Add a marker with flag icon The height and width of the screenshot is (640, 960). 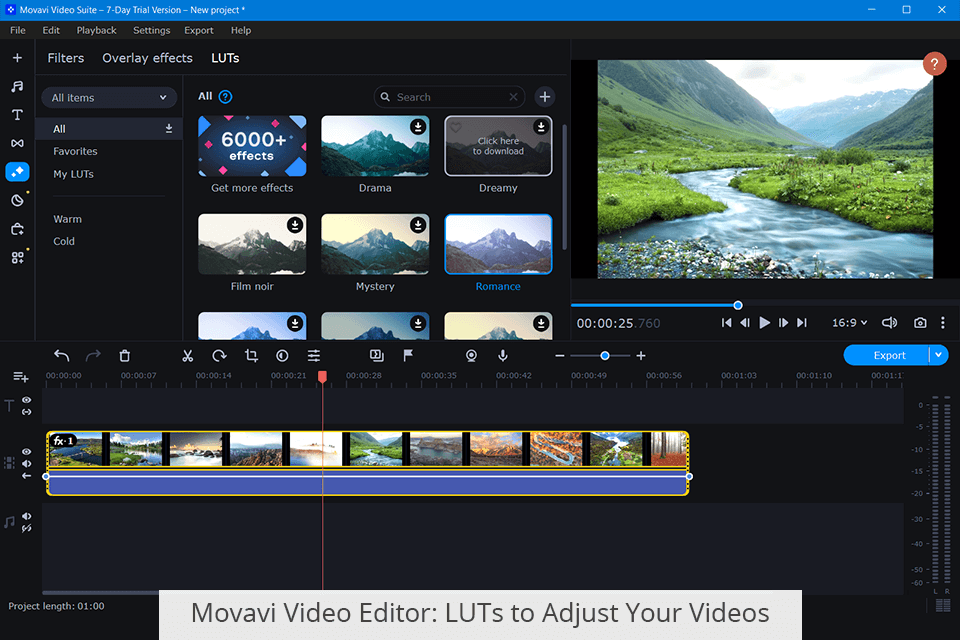[x=408, y=355]
